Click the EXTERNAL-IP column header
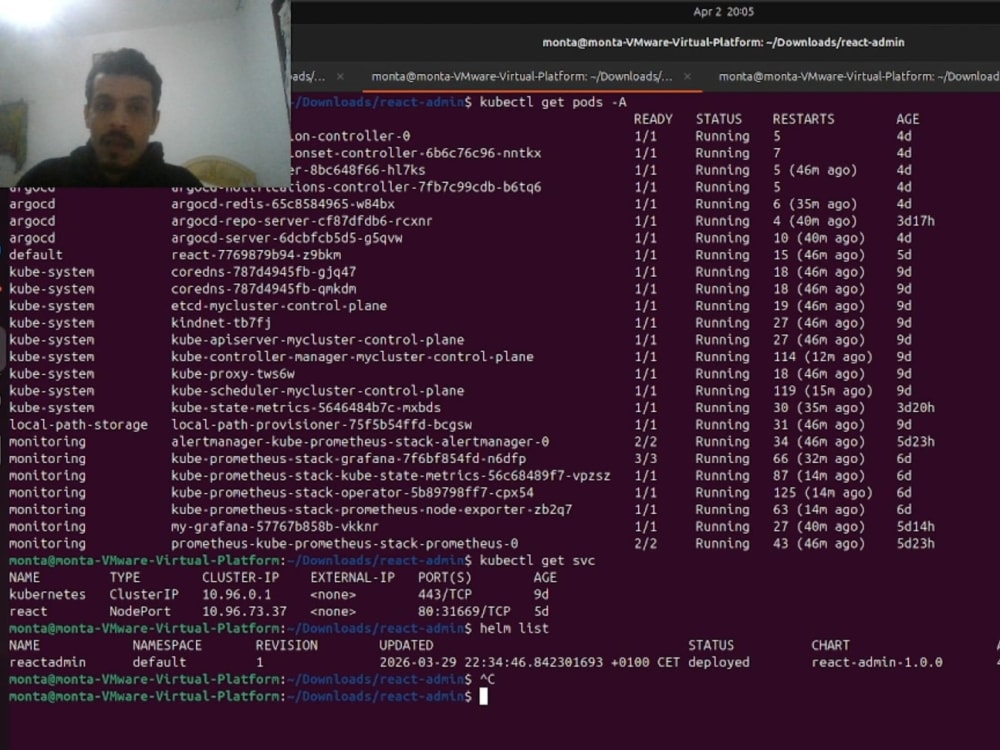The height and width of the screenshot is (750, 1000). tap(353, 577)
